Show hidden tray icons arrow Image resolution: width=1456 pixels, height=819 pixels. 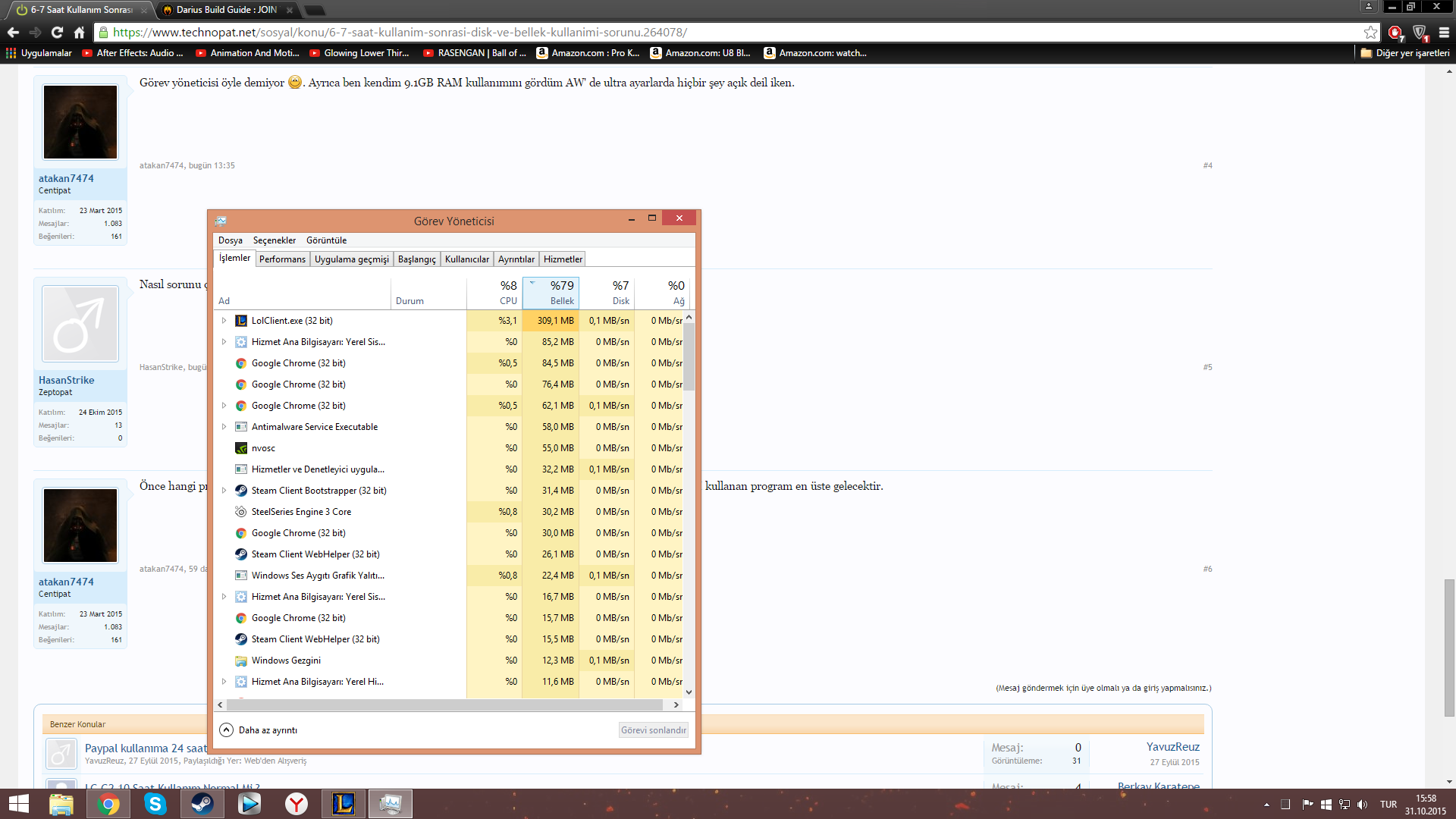tap(1266, 805)
